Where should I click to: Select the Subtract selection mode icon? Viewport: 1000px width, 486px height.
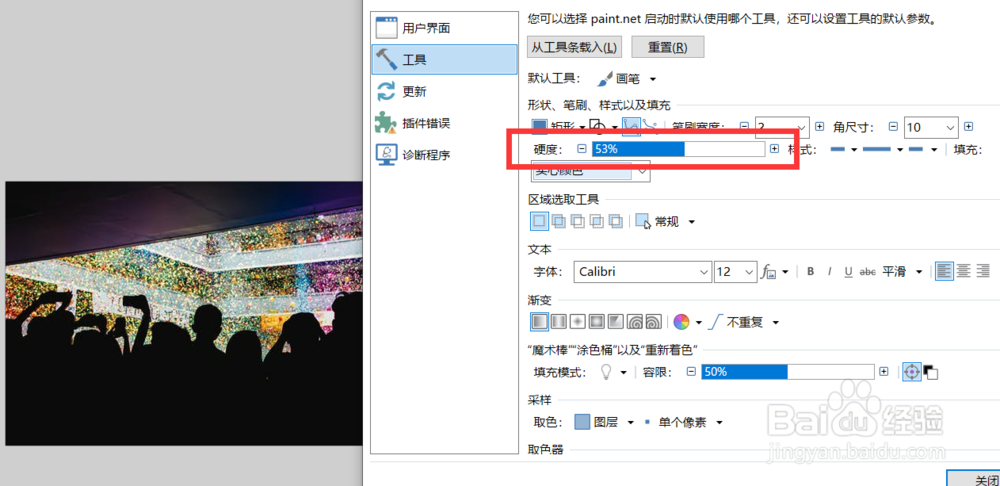(x=578, y=221)
